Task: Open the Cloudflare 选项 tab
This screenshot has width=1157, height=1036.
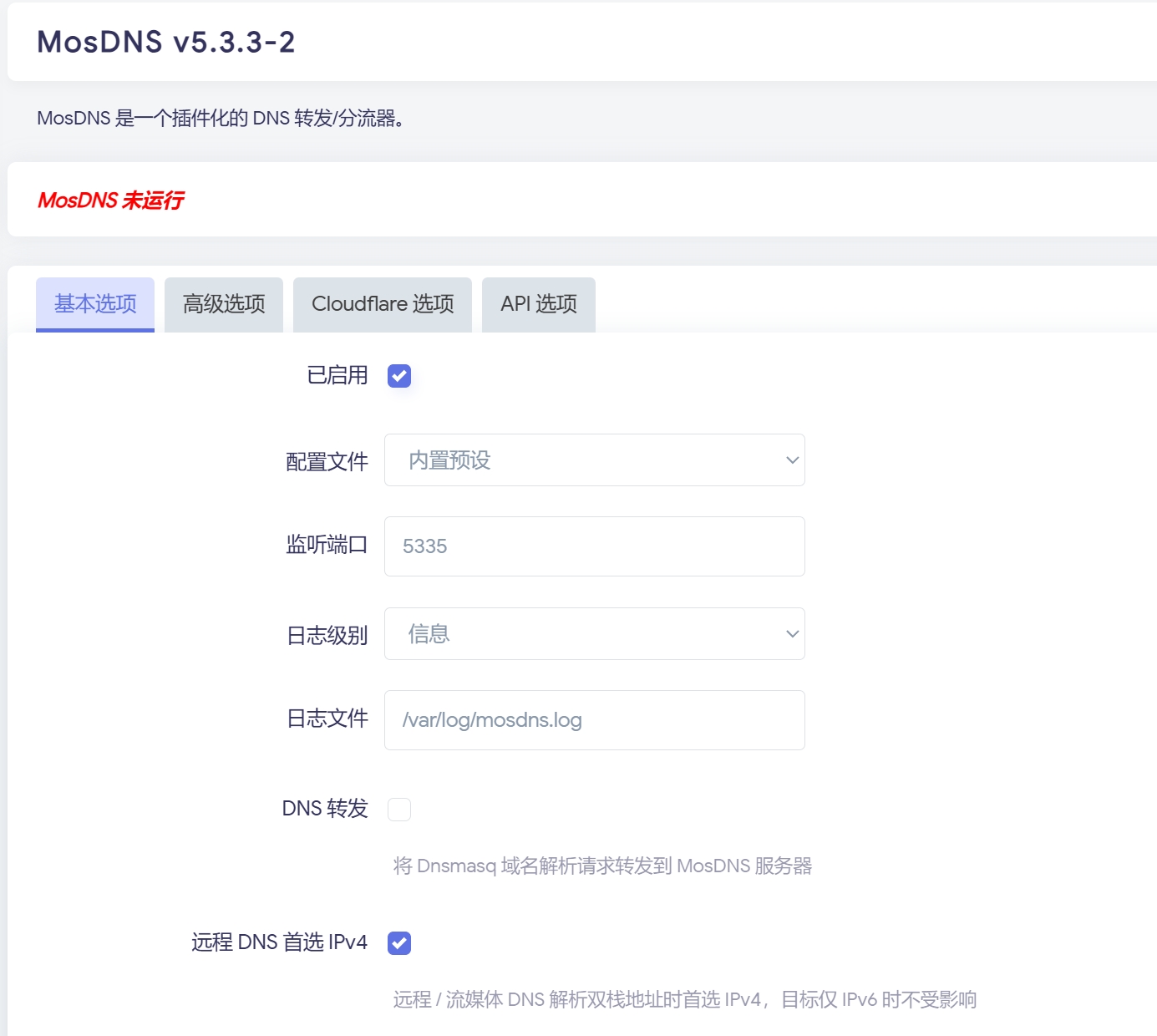Action: pyautogui.click(x=383, y=304)
